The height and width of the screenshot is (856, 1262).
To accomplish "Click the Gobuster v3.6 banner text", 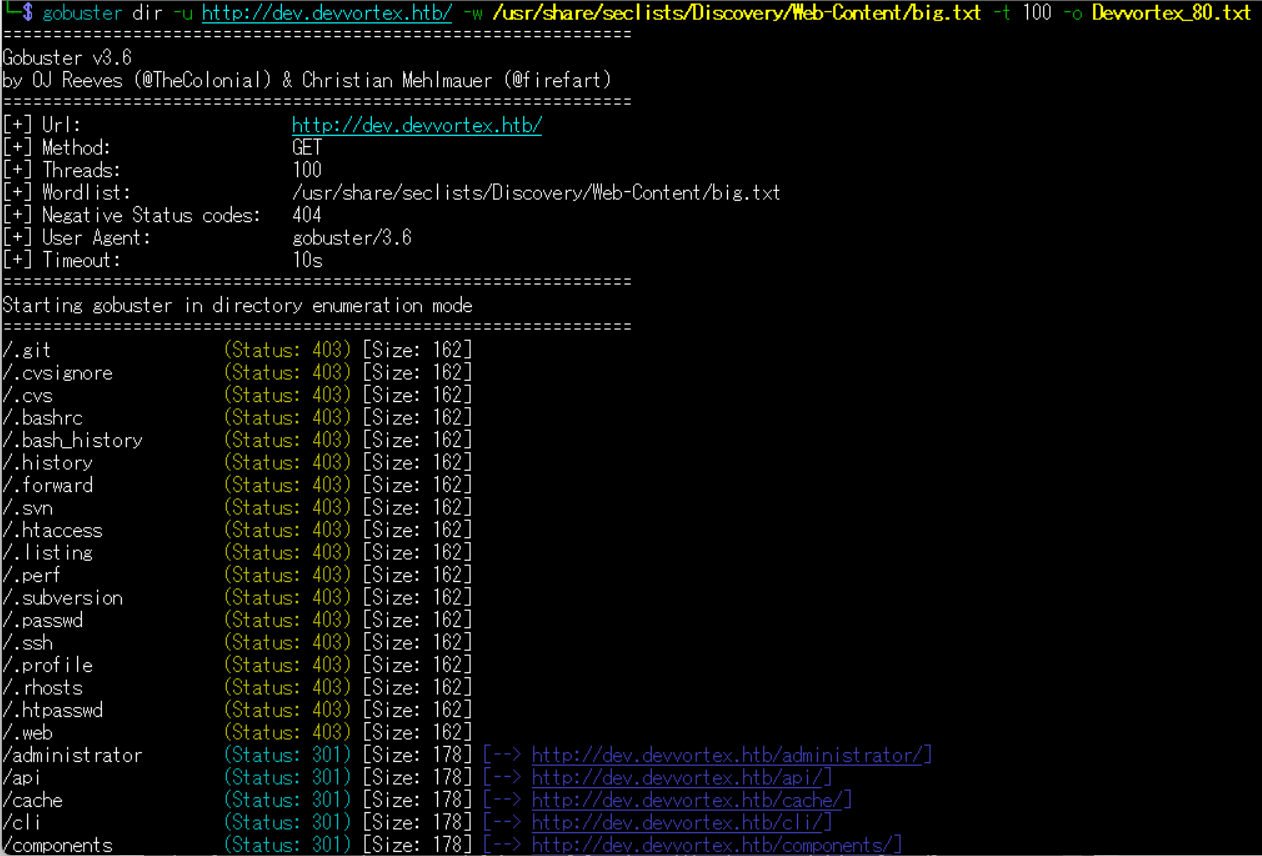I will [x=67, y=58].
